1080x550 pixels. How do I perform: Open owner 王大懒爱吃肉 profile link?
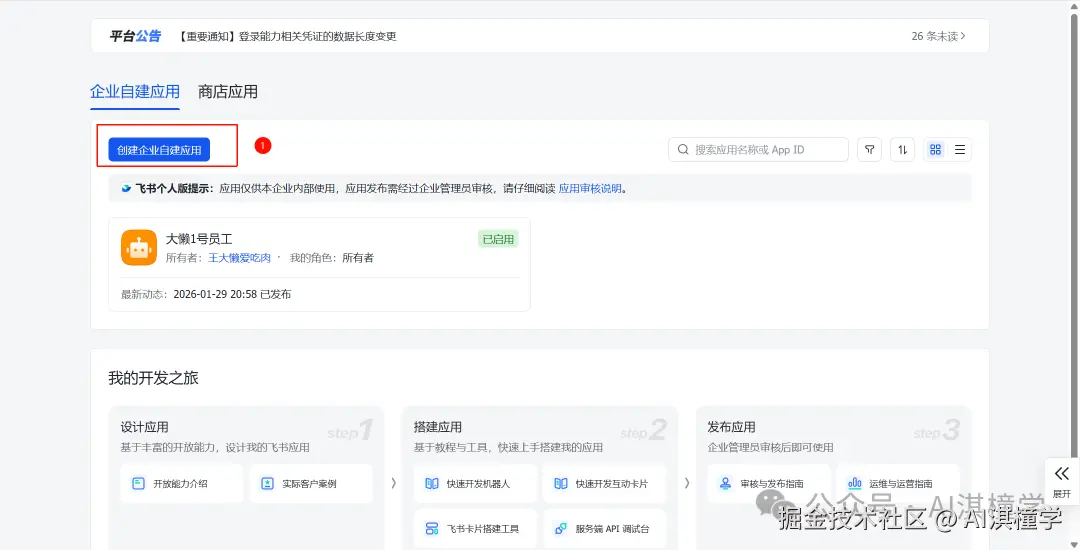[x=240, y=258]
